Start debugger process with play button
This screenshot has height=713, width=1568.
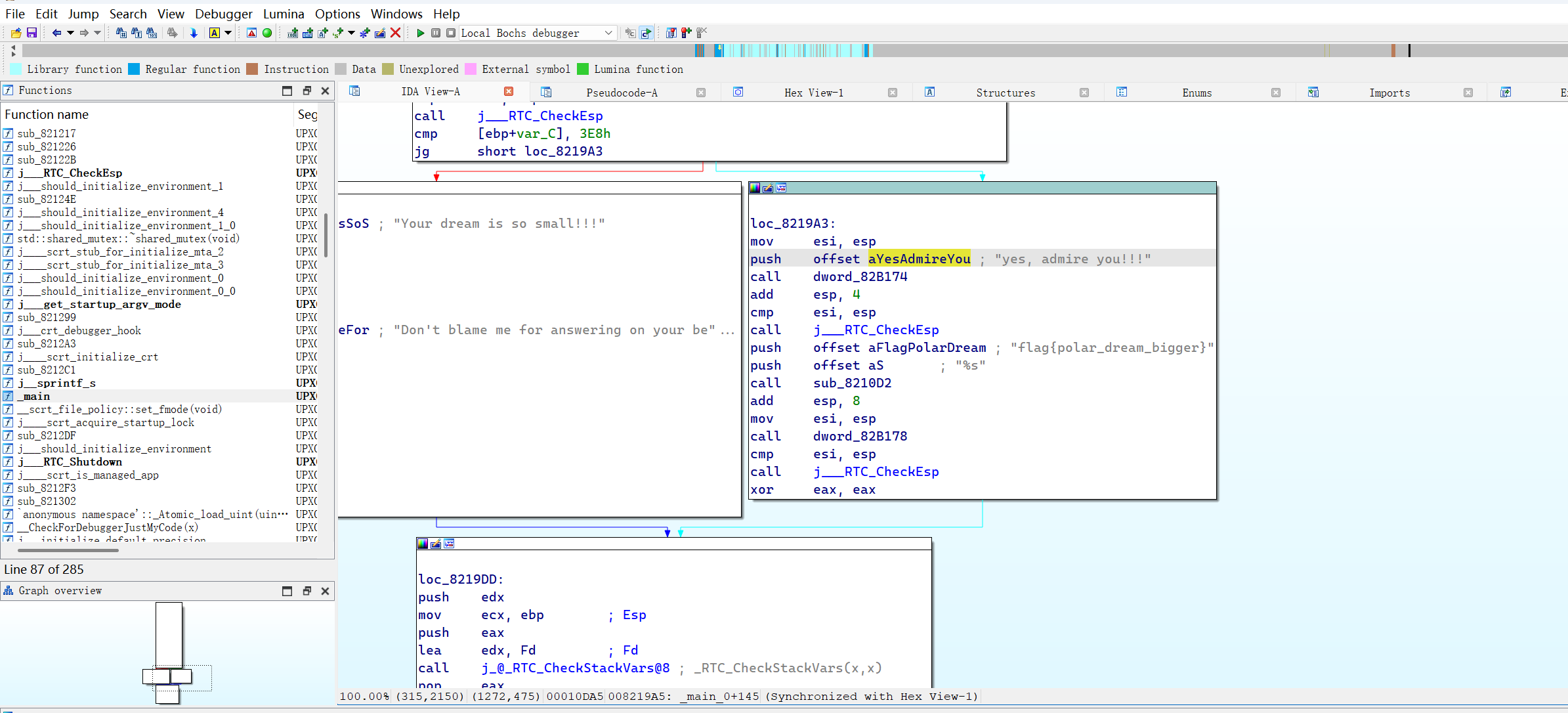click(x=421, y=33)
